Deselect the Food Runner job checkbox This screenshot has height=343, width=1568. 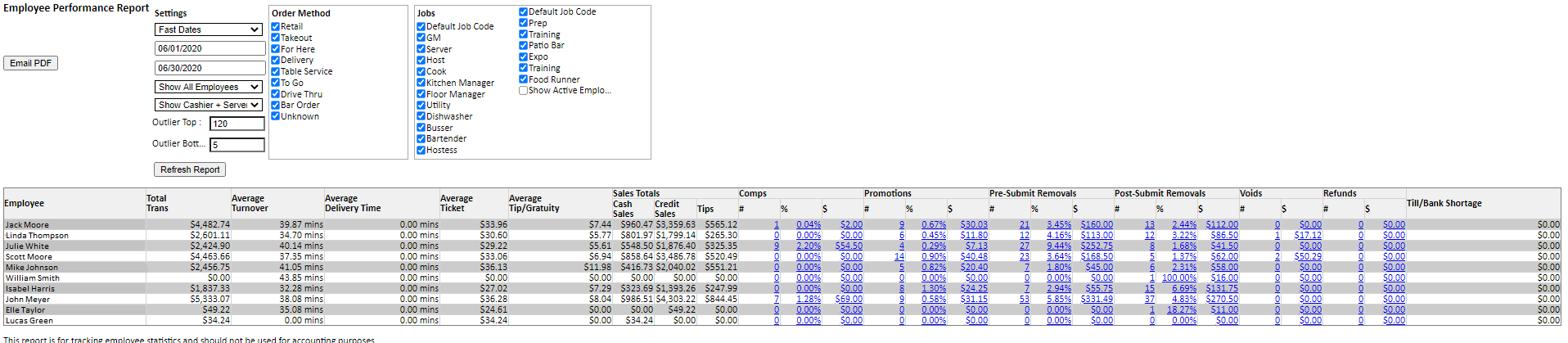point(524,79)
